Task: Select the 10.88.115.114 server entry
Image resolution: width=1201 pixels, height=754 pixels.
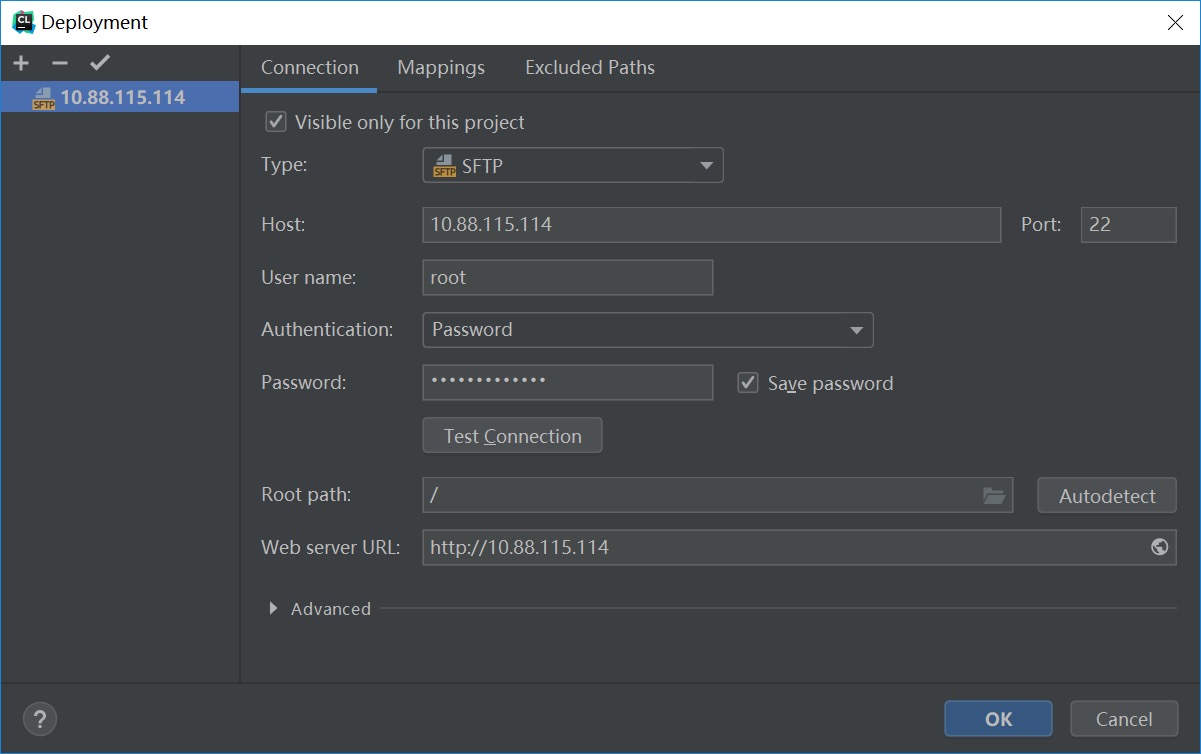Action: [120, 97]
